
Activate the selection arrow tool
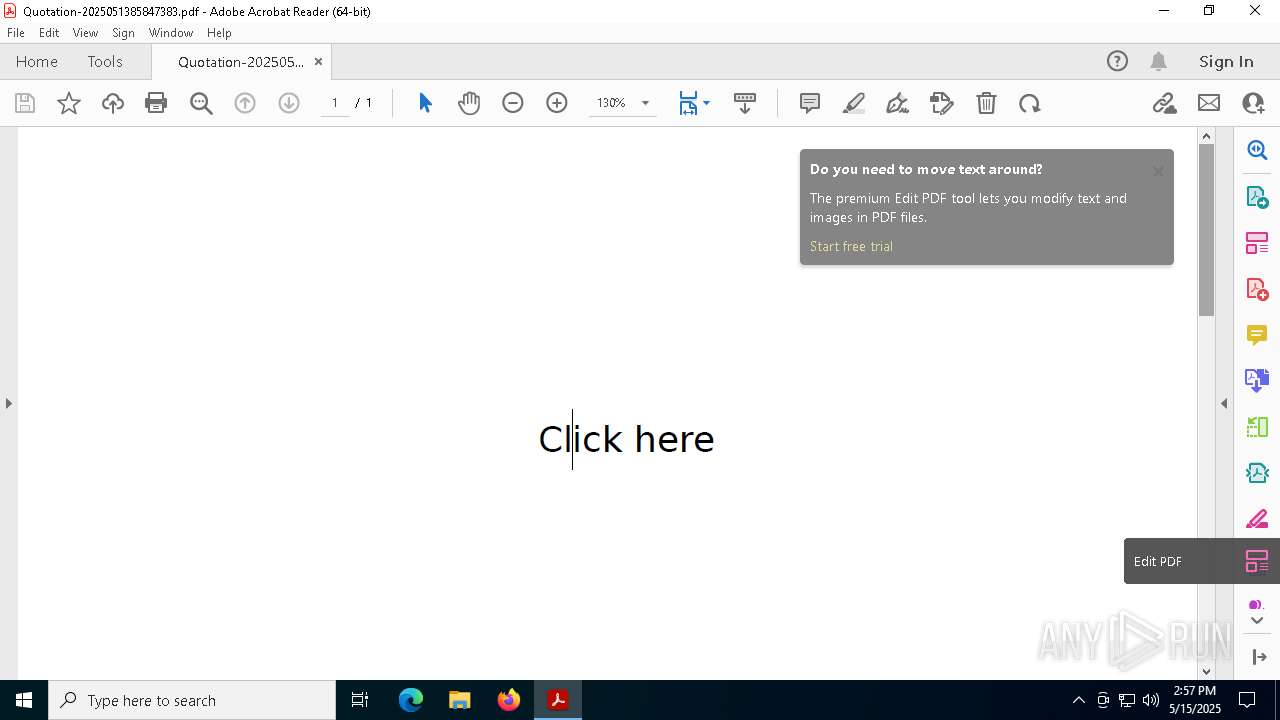(x=425, y=103)
